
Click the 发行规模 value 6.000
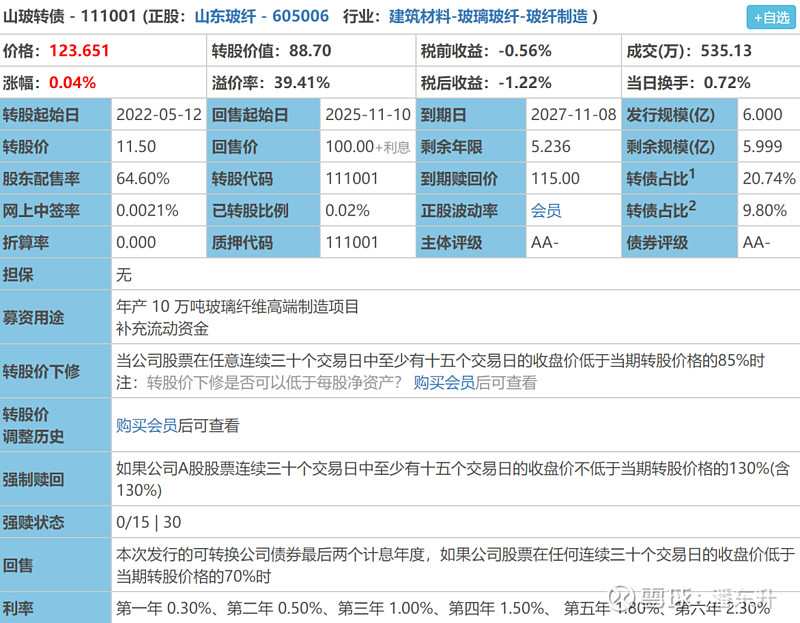click(x=762, y=114)
